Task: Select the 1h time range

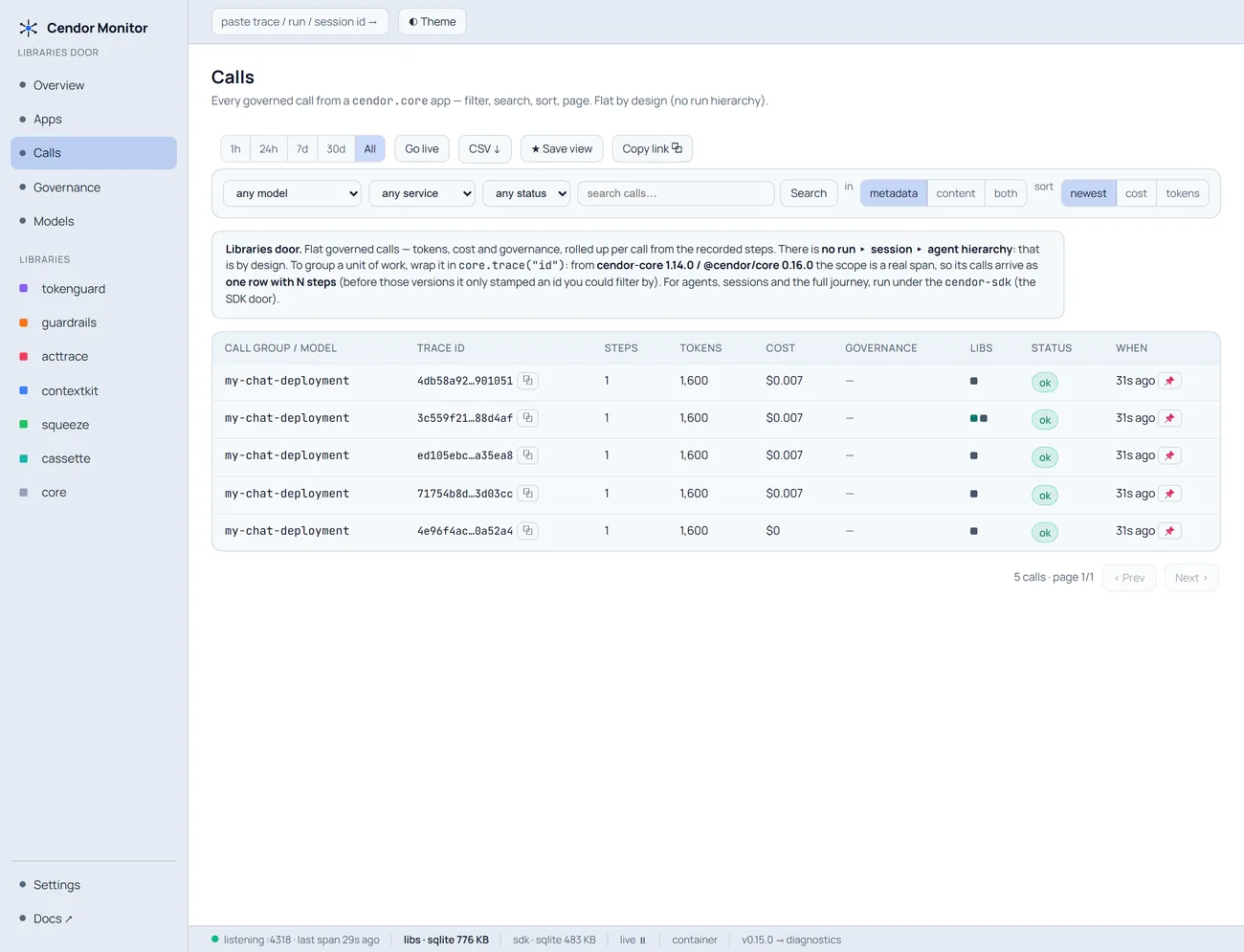Action: [x=235, y=148]
